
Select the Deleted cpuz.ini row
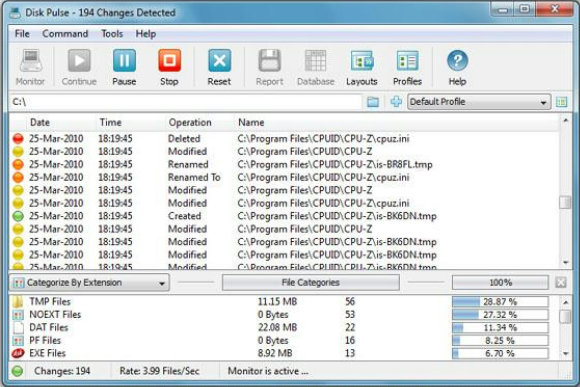[284, 139]
